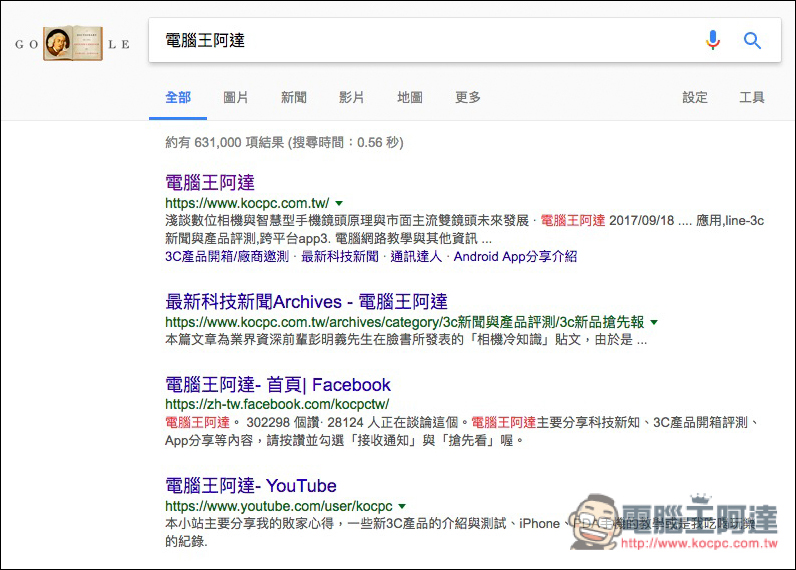Image resolution: width=796 pixels, height=570 pixels.
Task: Expand arrow beside archives category URL
Action: pyautogui.click(x=654, y=322)
